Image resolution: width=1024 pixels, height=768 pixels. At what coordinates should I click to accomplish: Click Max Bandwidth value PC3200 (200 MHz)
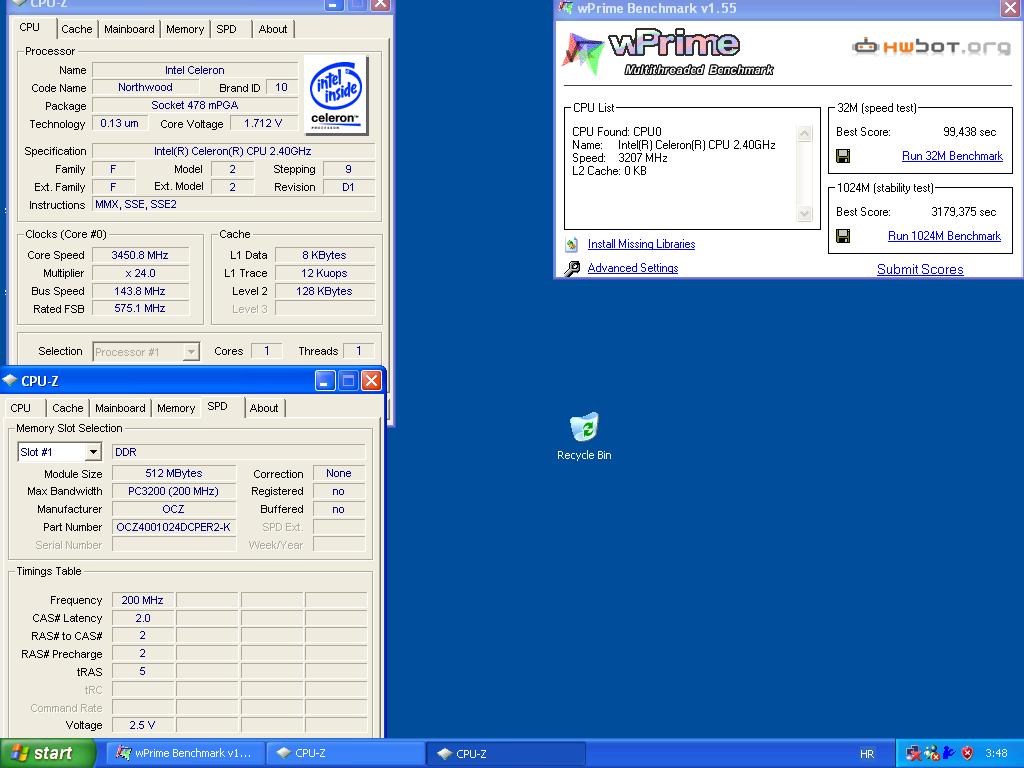click(174, 491)
